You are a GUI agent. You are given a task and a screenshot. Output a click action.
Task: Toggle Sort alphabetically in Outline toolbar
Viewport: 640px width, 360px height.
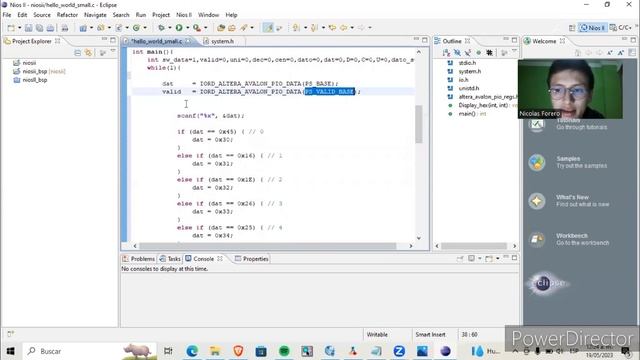pos(446,53)
